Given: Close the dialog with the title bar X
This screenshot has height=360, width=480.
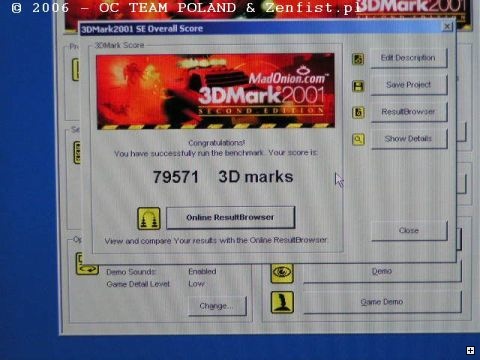Looking at the screenshot, I should 447,26.
